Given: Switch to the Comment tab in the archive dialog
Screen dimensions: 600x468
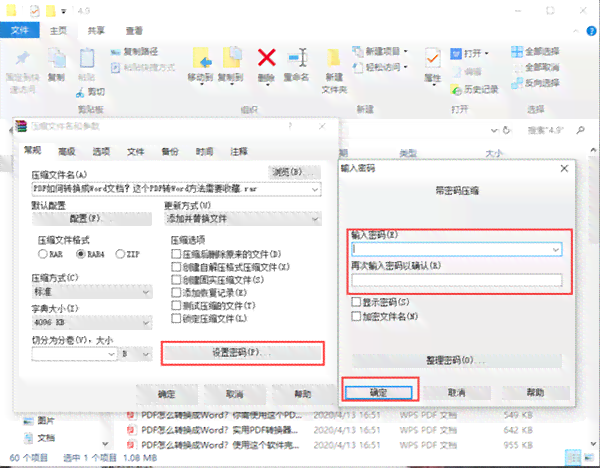Looking at the screenshot, I should pyautogui.click(x=239, y=152).
